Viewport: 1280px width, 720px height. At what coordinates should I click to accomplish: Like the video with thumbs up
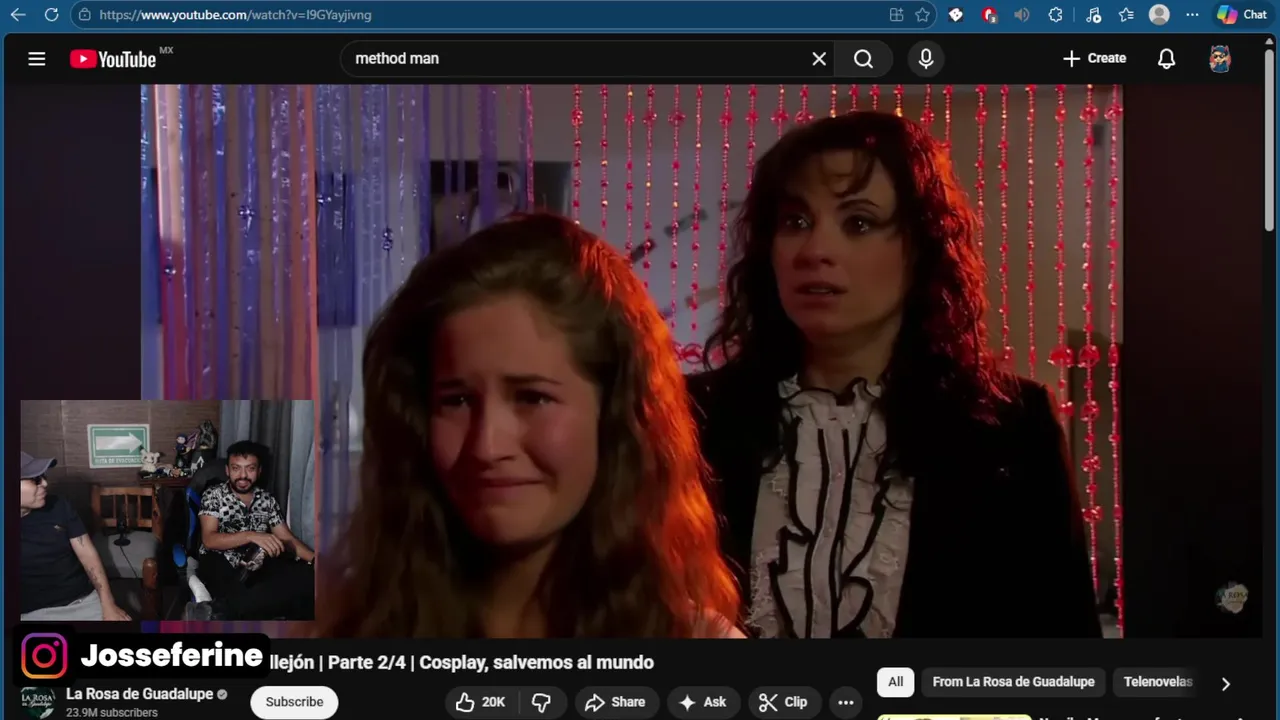pos(480,702)
